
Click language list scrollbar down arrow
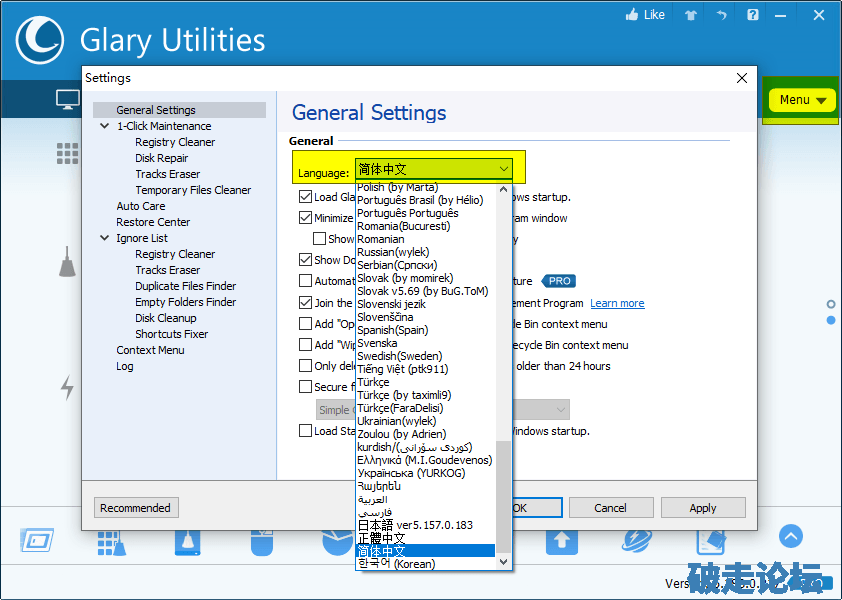[x=503, y=563]
